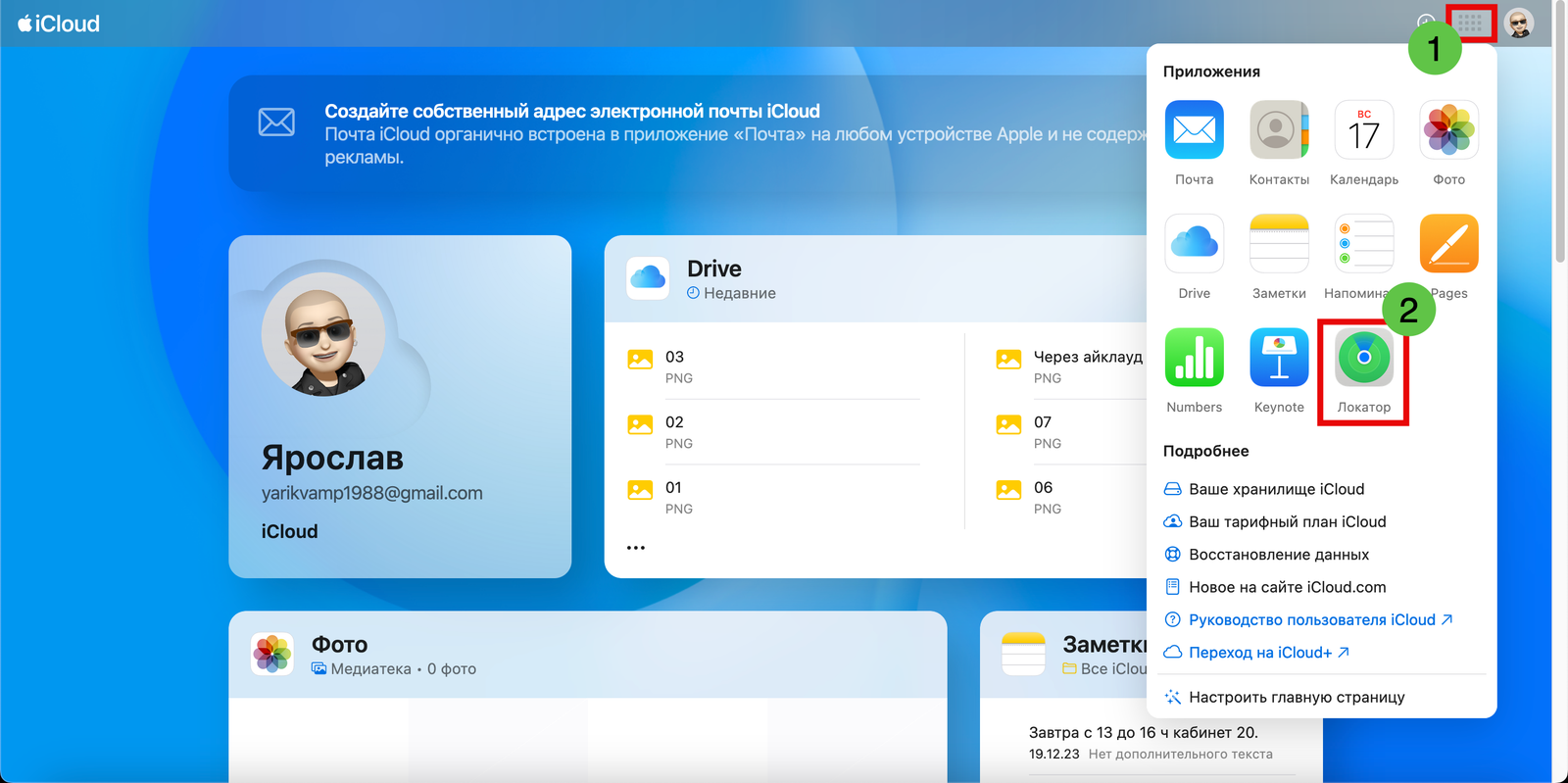Choose 'Настроить главную страницу' option
This screenshot has width=1568, height=783.
[x=1284, y=697]
